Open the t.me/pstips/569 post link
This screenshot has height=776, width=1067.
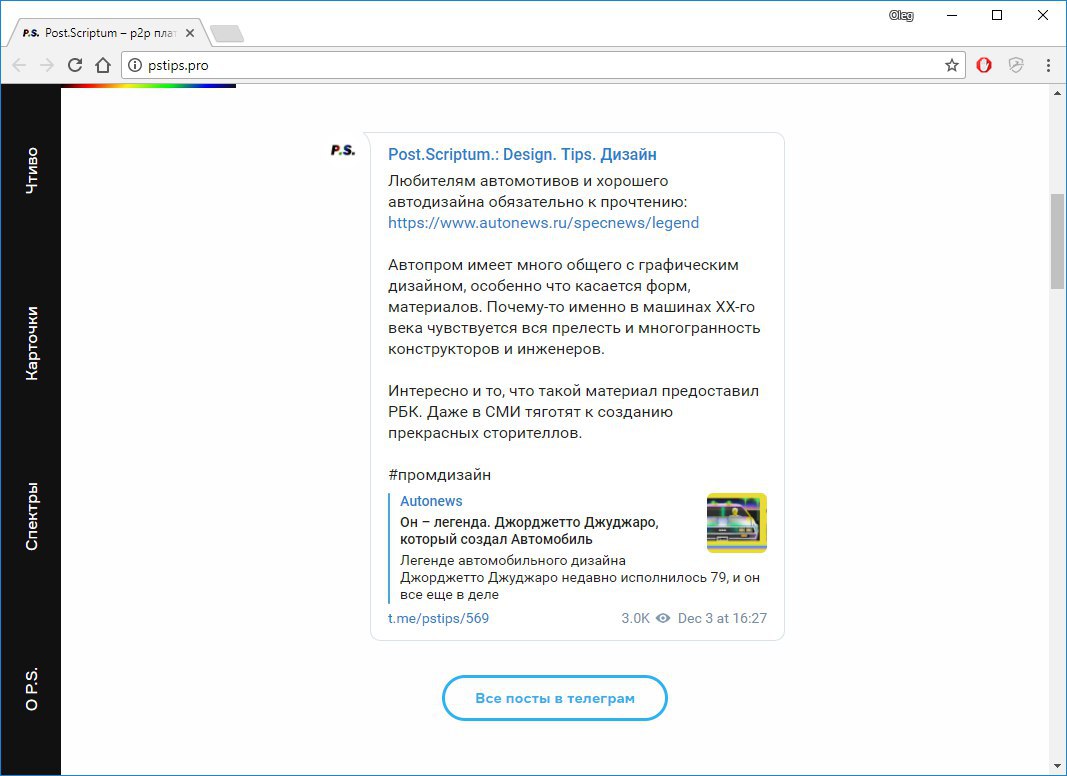coord(438,618)
